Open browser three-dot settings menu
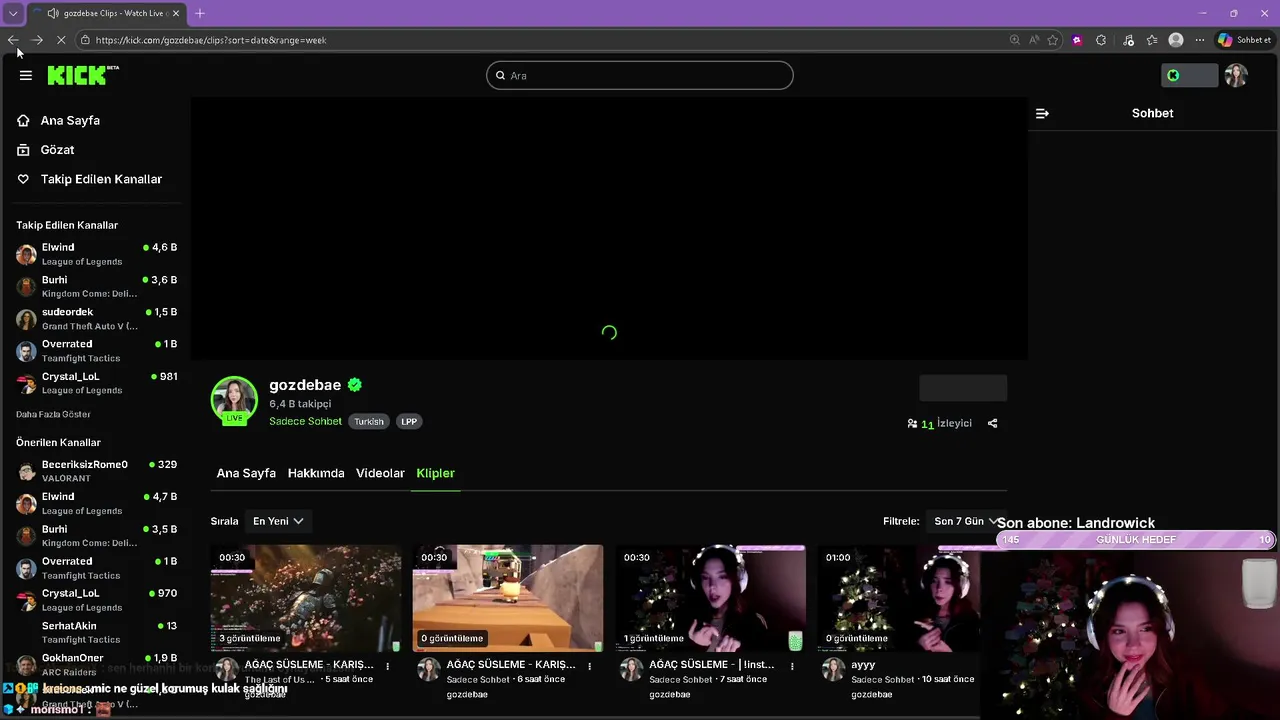This screenshot has width=1280, height=720. click(1200, 40)
